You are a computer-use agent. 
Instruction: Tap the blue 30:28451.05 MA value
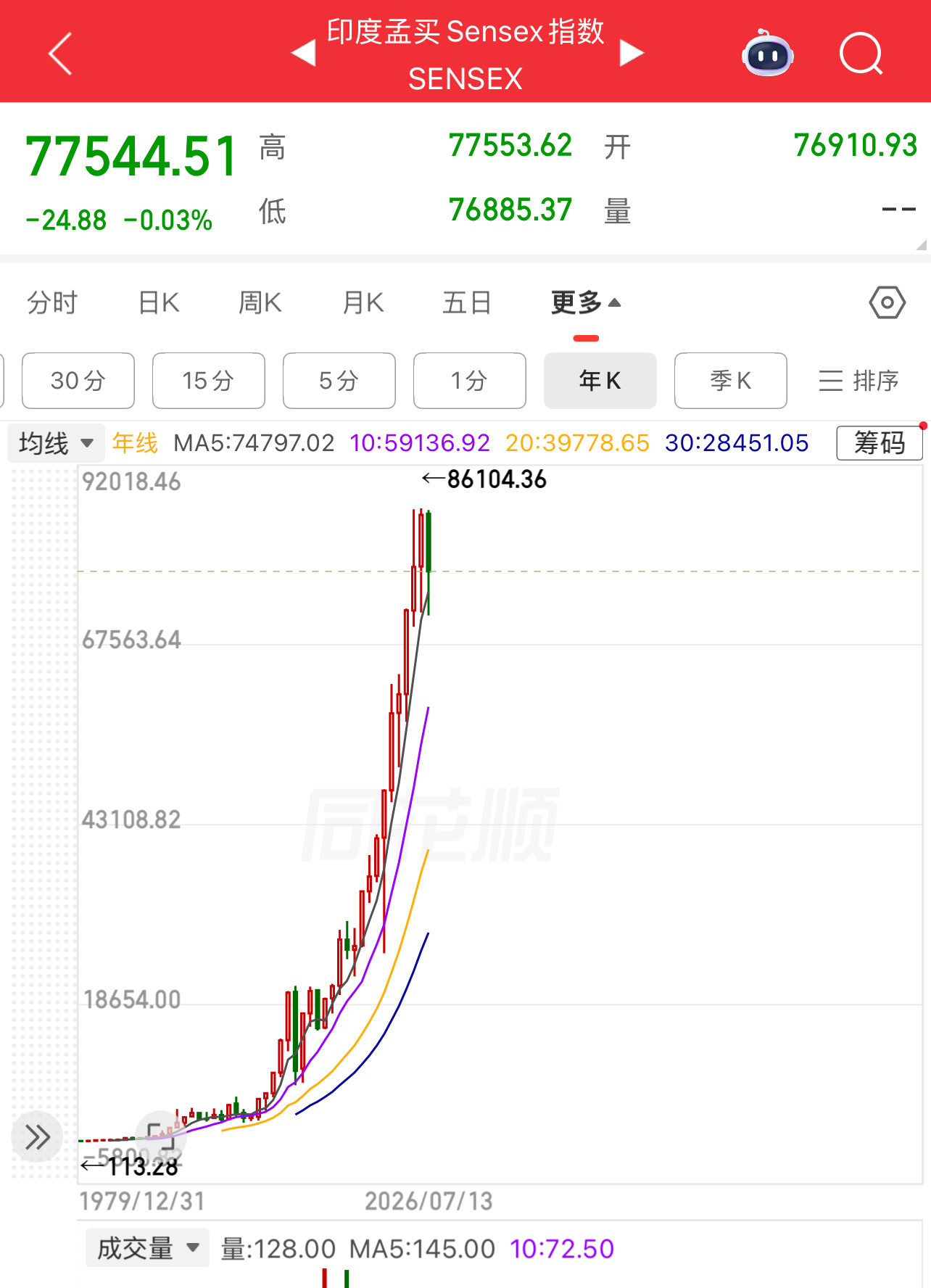coord(737,442)
